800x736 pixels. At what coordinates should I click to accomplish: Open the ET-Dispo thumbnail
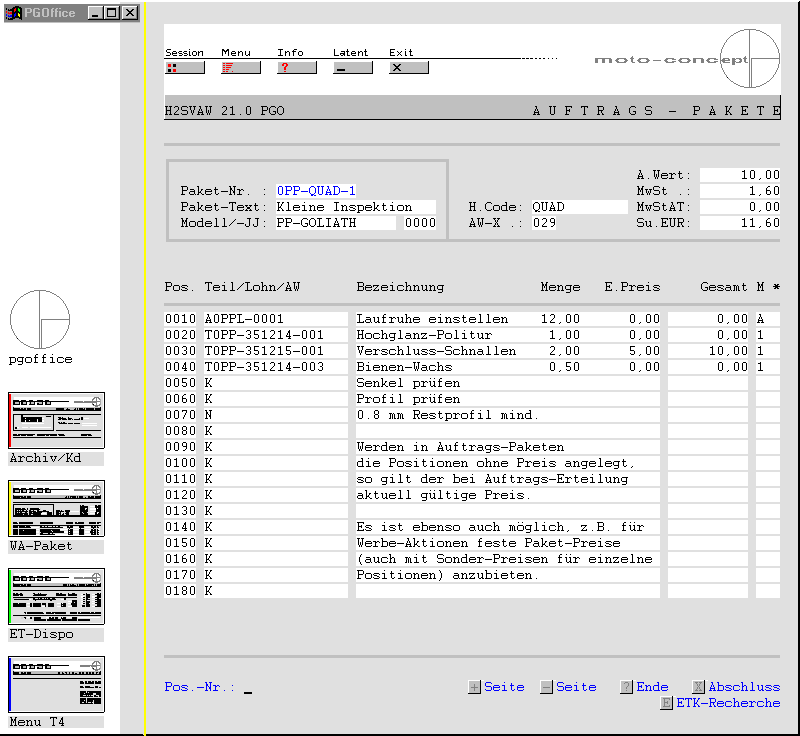pyautogui.click(x=56, y=596)
